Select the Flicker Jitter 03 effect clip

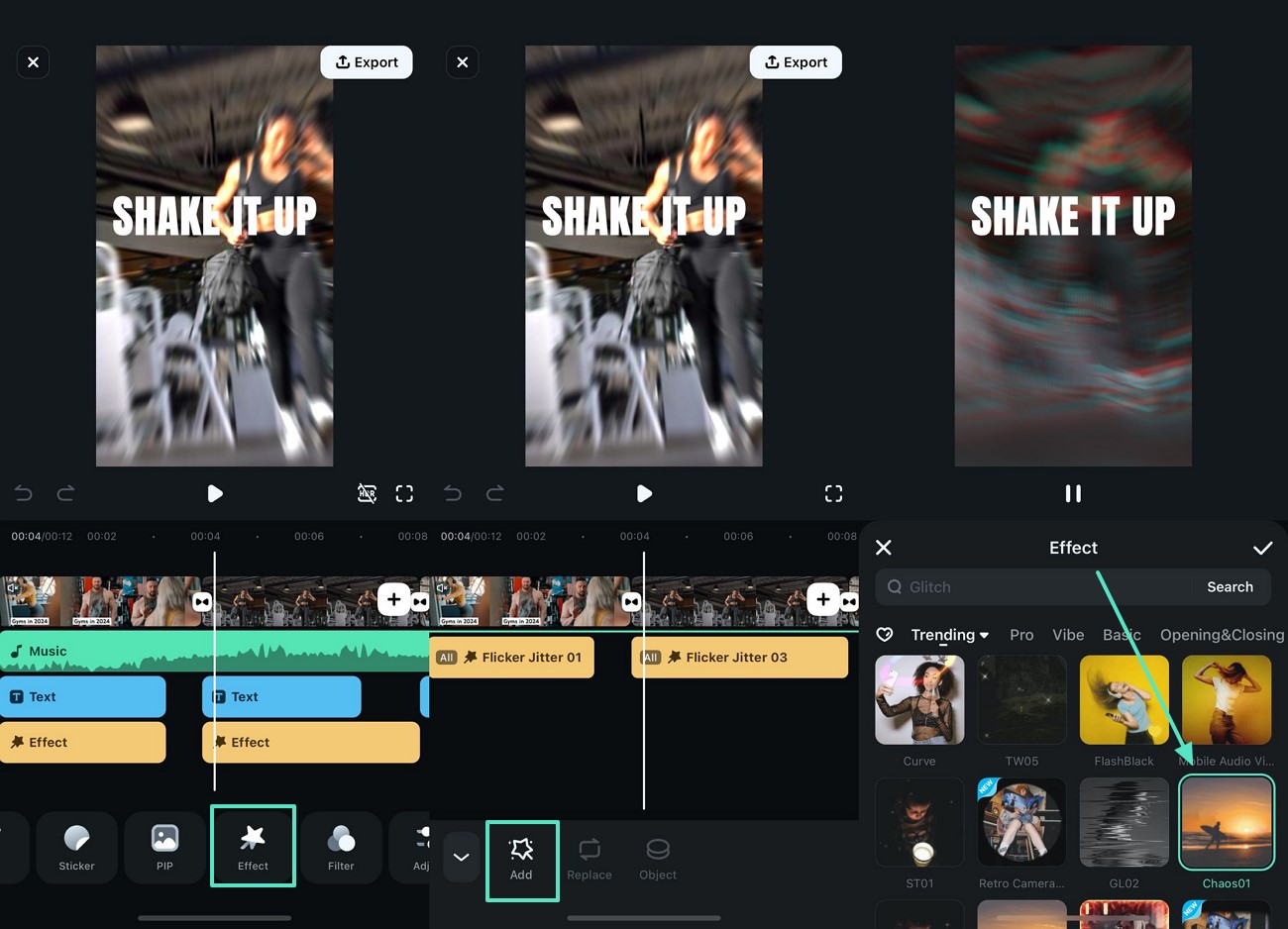tap(739, 658)
